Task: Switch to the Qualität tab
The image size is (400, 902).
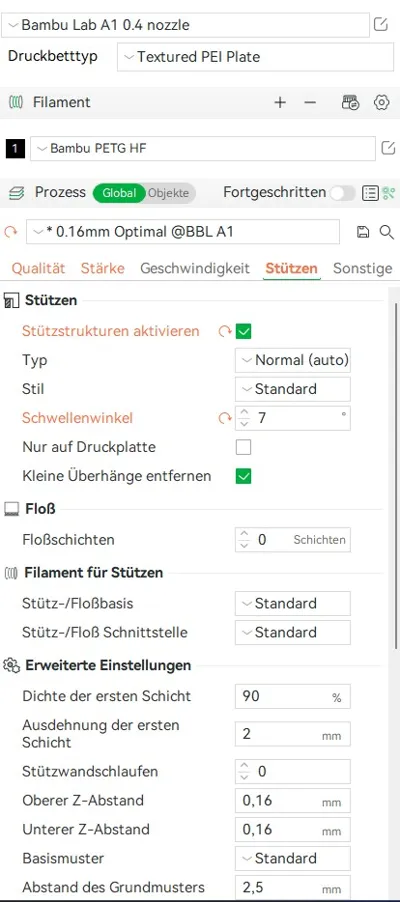Action: pos(39,268)
